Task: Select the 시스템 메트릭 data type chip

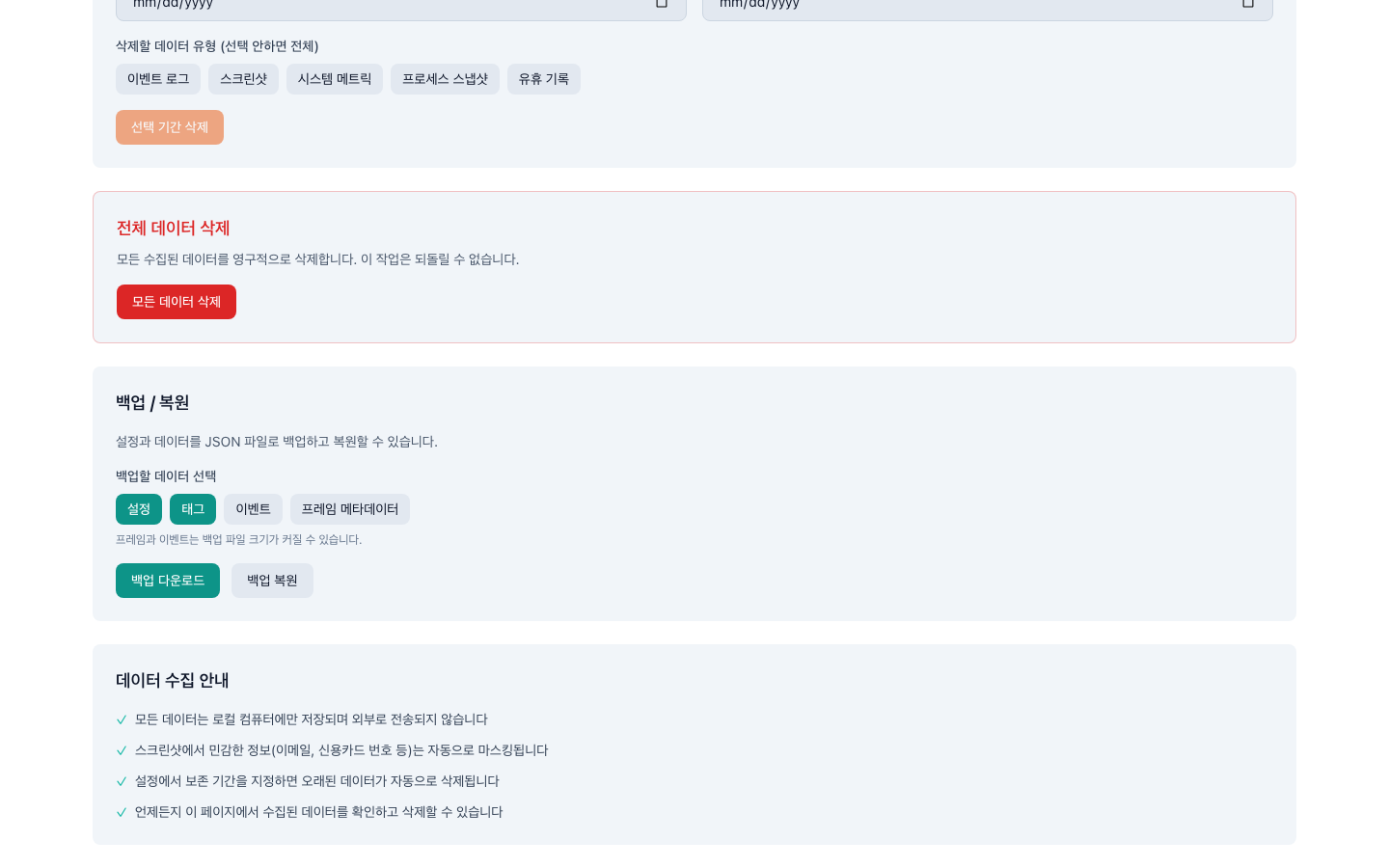Action: point(334,79)
